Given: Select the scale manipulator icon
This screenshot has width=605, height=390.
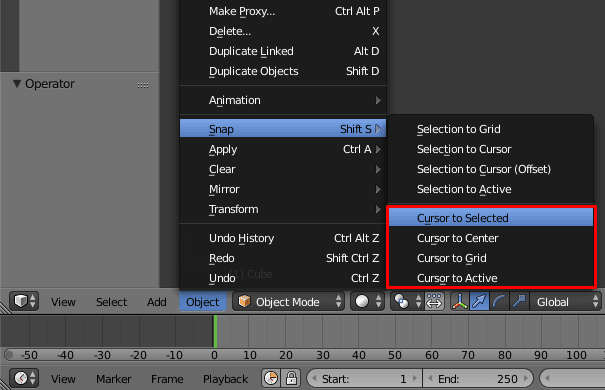Looking at the screenshot, I should pos(519,301).
